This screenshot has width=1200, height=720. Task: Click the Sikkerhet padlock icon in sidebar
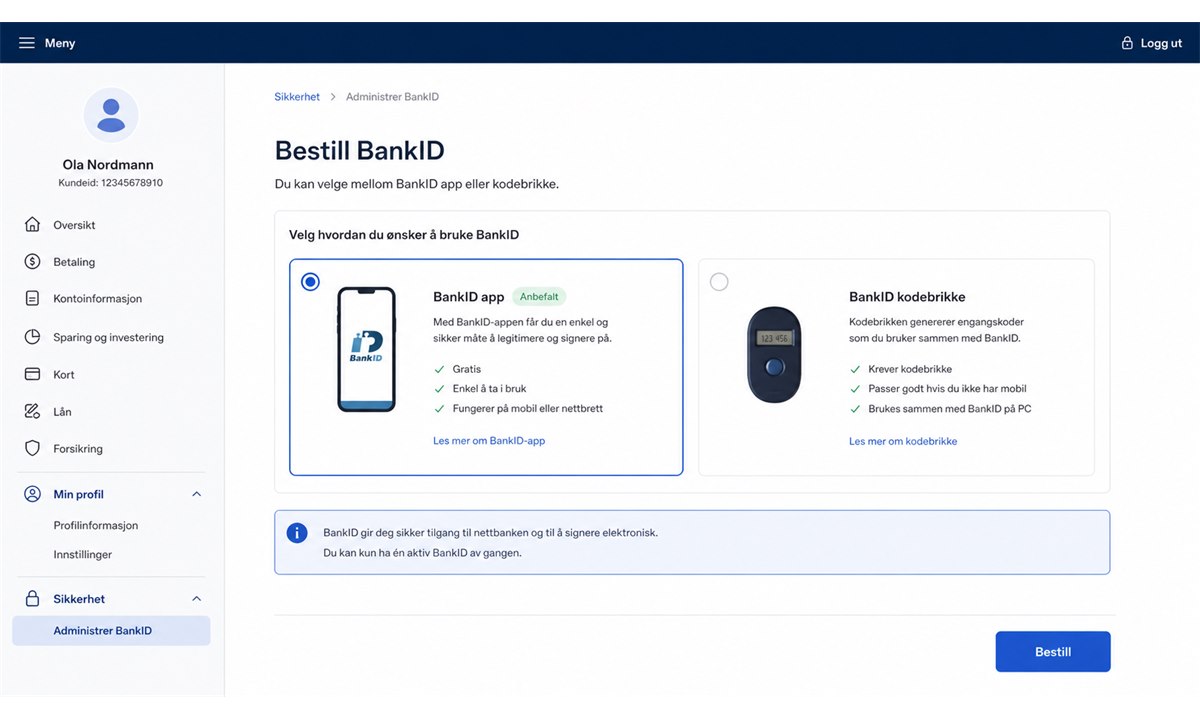click(32, 599)
